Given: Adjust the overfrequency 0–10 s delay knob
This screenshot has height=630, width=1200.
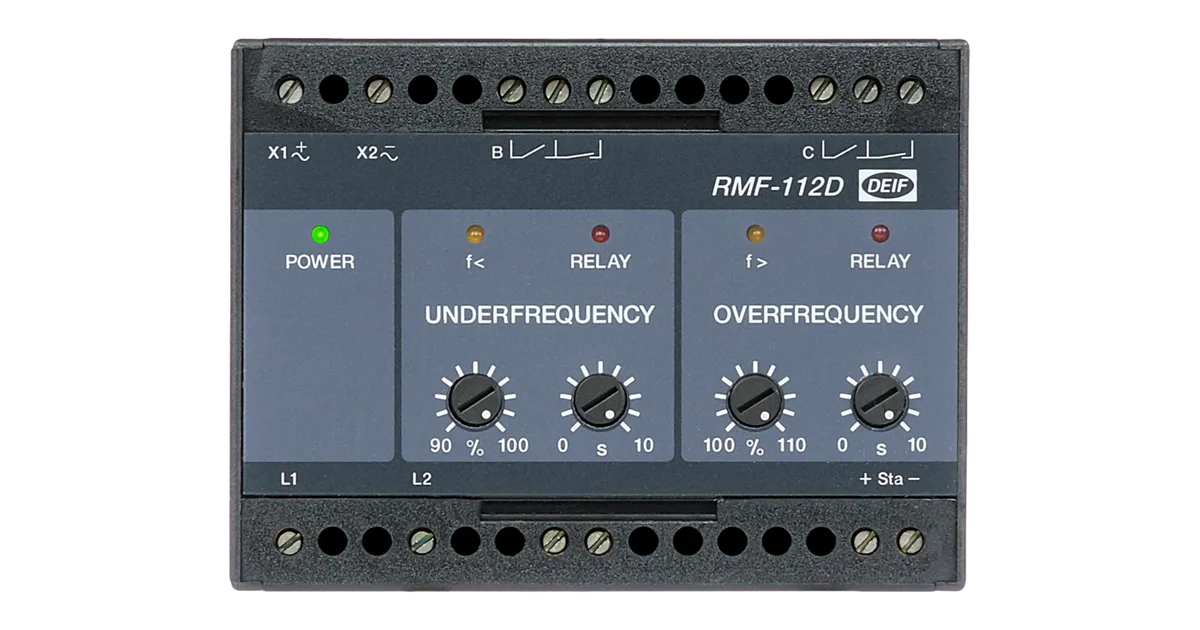Looking at the screenshot, I should (880, 401).
